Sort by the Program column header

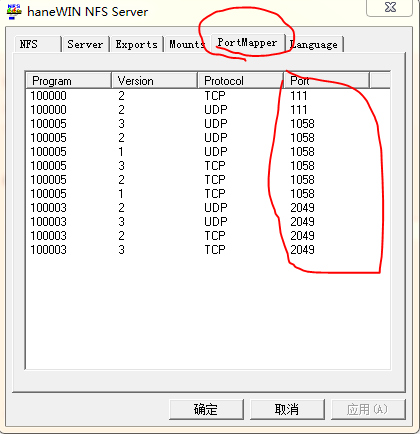click(x=68, y=81)
